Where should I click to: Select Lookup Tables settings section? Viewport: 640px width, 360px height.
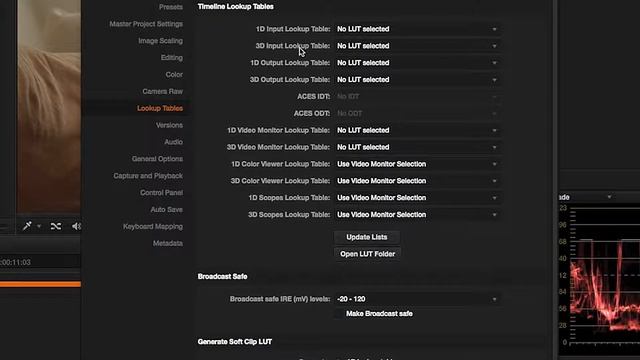point(160,108)
